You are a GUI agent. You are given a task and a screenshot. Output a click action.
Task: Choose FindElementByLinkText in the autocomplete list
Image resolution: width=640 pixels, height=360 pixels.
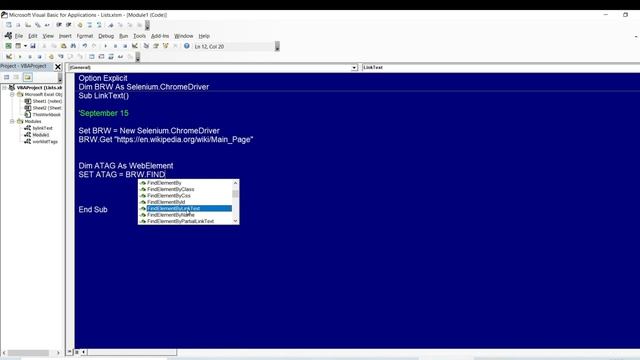click(185, 208)
